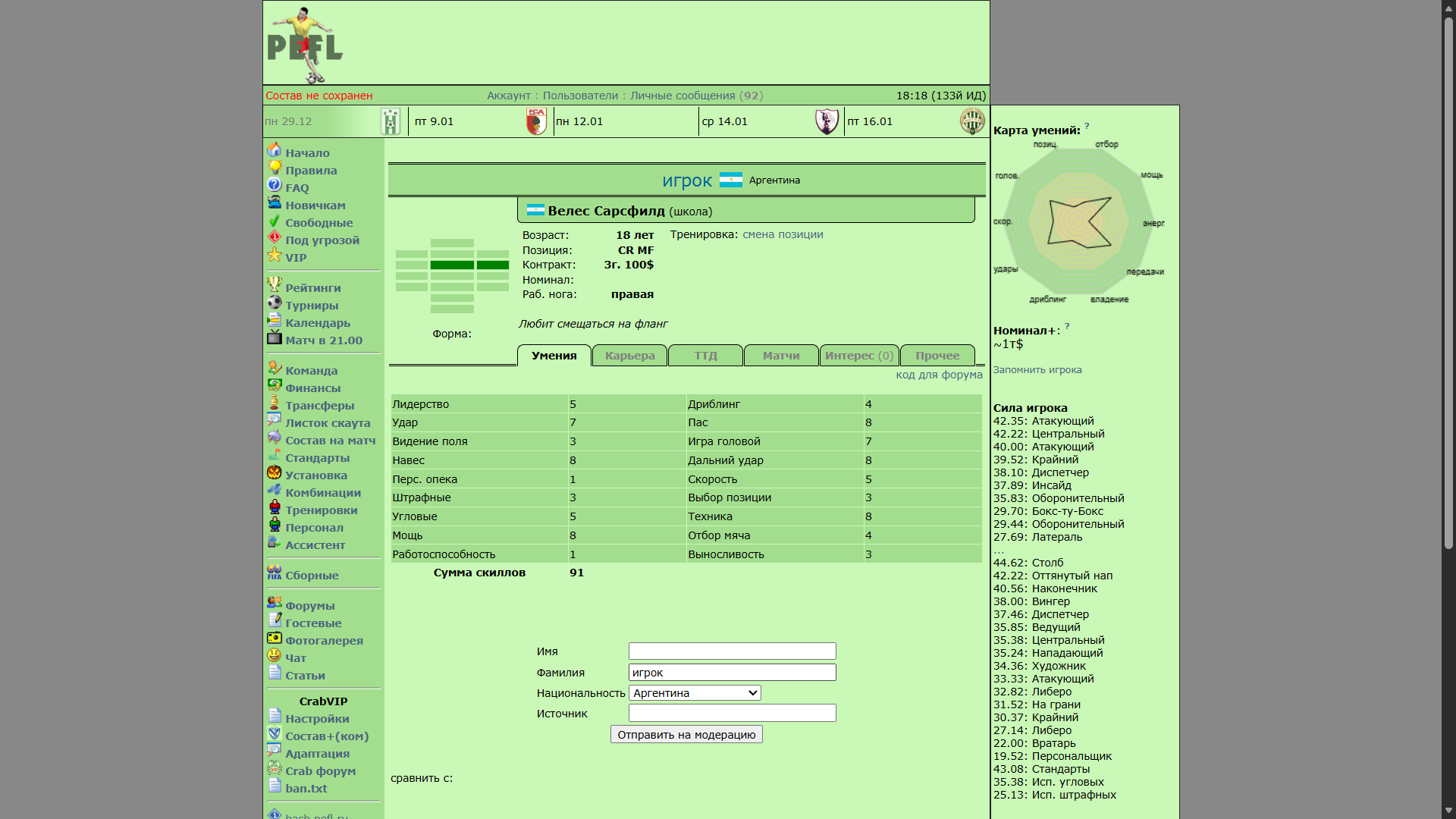Screen dimensions: 1456x819
Task: Click the house icon beside Начало
Action: point(274,151)
